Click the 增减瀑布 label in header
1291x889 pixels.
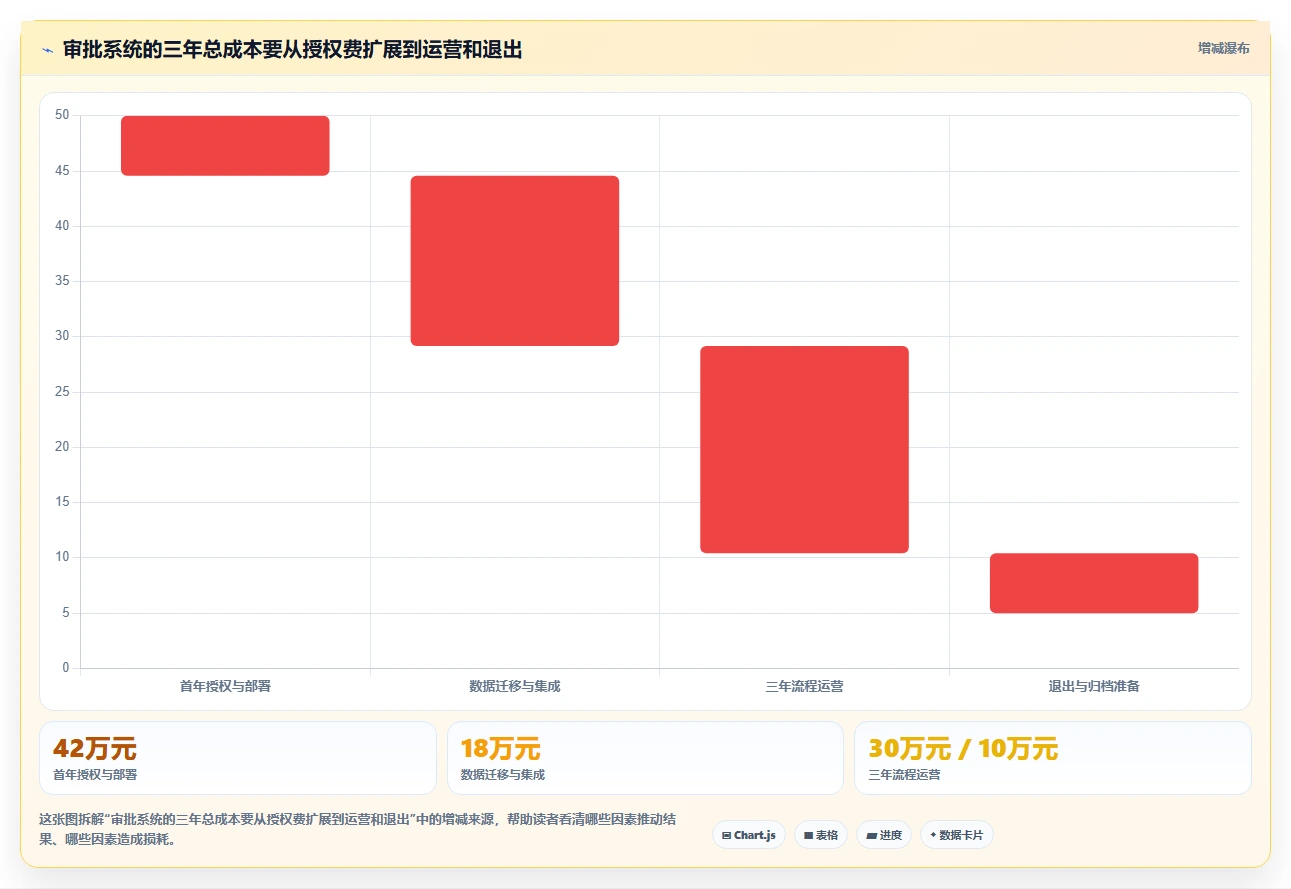(x=1224, y=48)
